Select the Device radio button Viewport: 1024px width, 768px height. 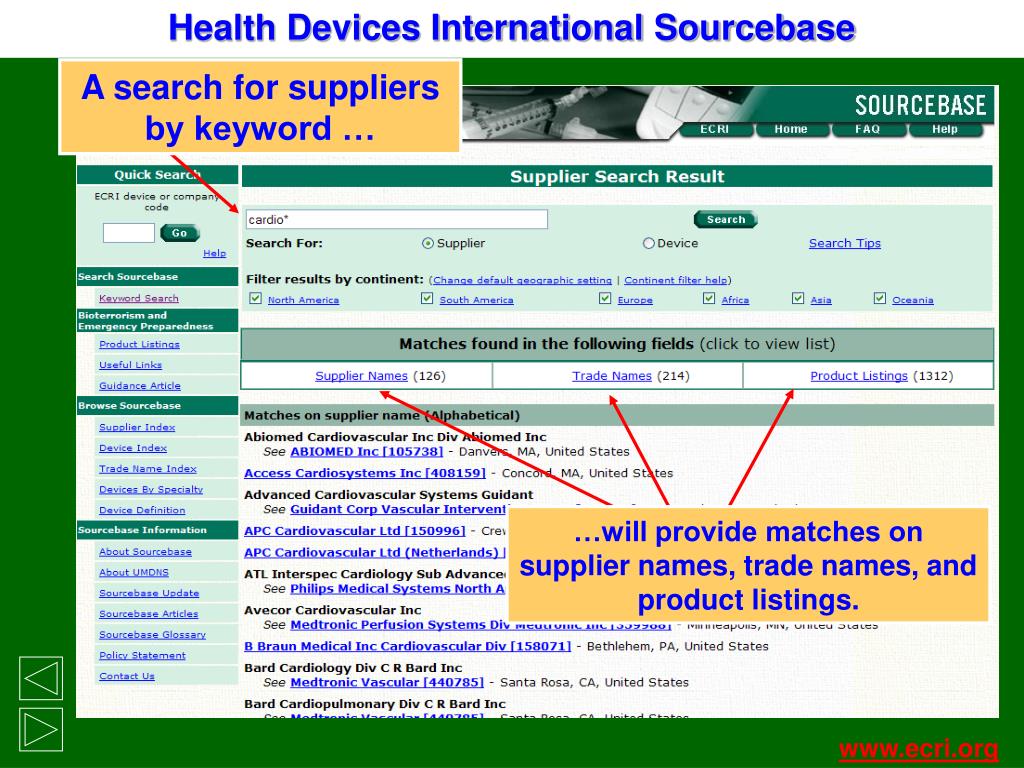pyautogui.click(x=648, y=243)
